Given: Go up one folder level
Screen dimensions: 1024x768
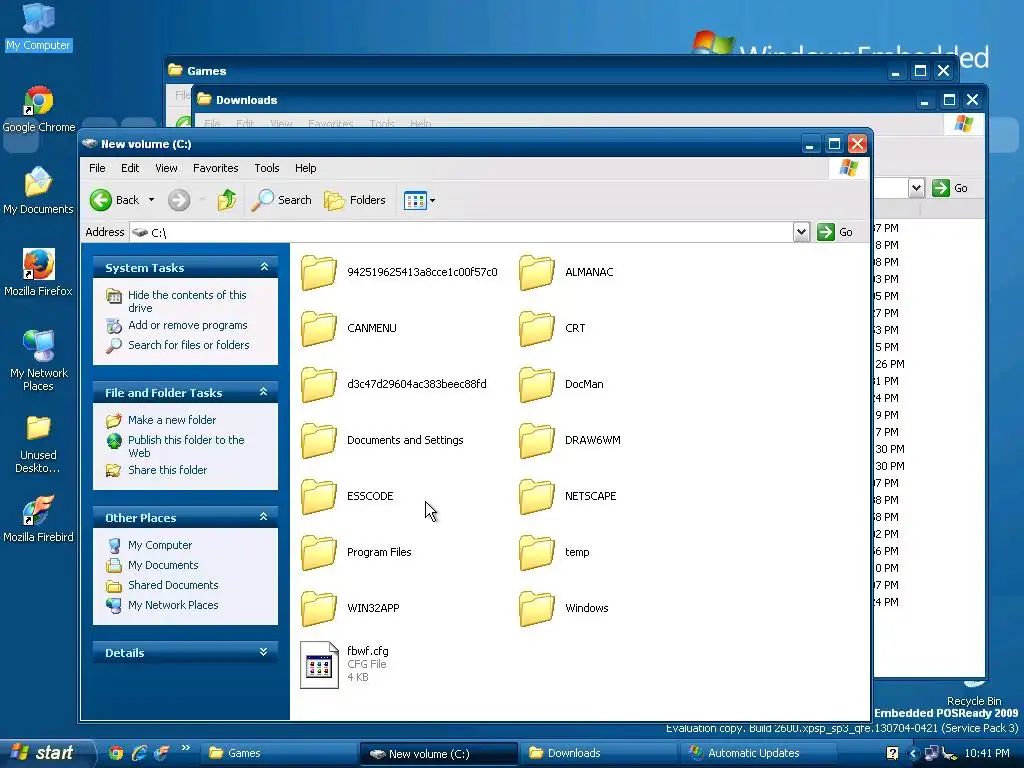Looking at the screenshot, I should point(227,200).
